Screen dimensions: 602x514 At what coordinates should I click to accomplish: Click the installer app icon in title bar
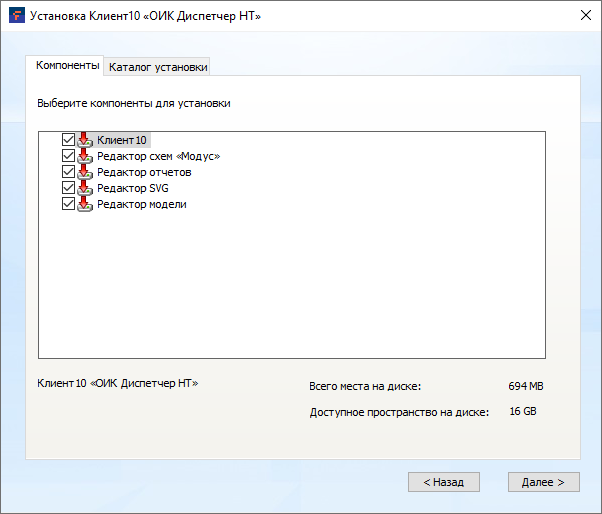[x=16, y=16]
